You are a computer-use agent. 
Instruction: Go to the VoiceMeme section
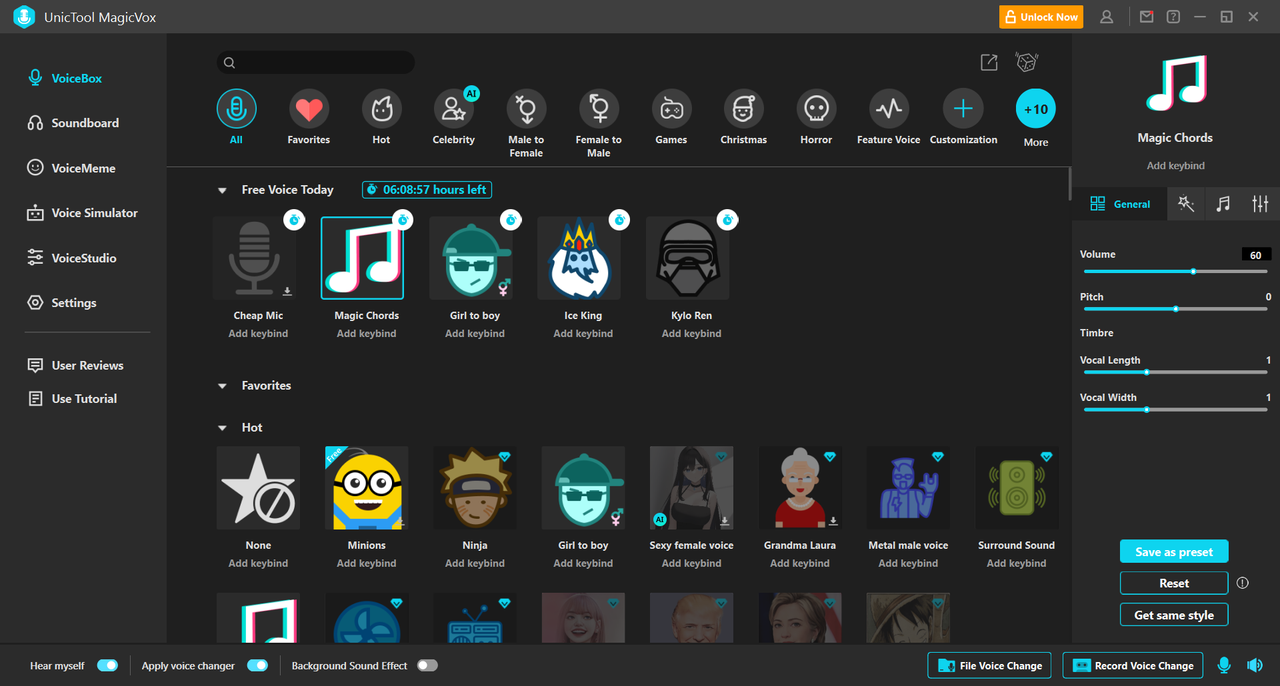point(71,168)
